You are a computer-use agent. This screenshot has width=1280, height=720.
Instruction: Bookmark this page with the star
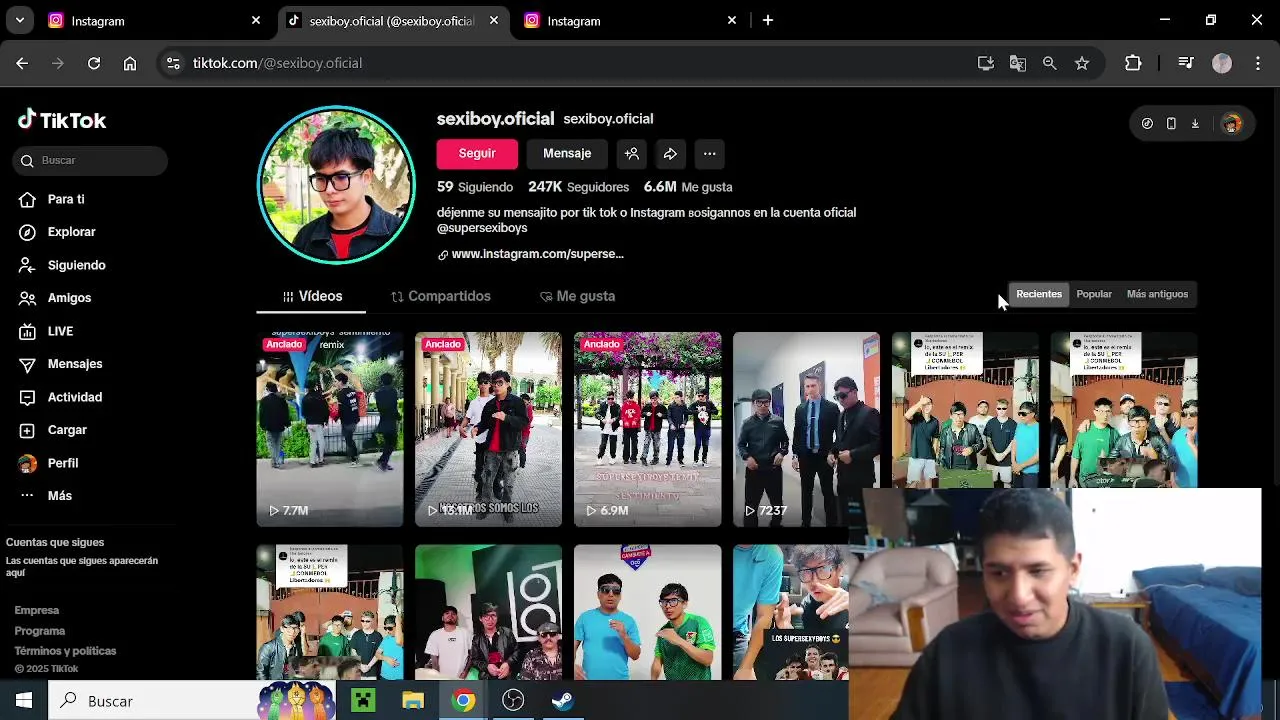tap(1081, 63)
